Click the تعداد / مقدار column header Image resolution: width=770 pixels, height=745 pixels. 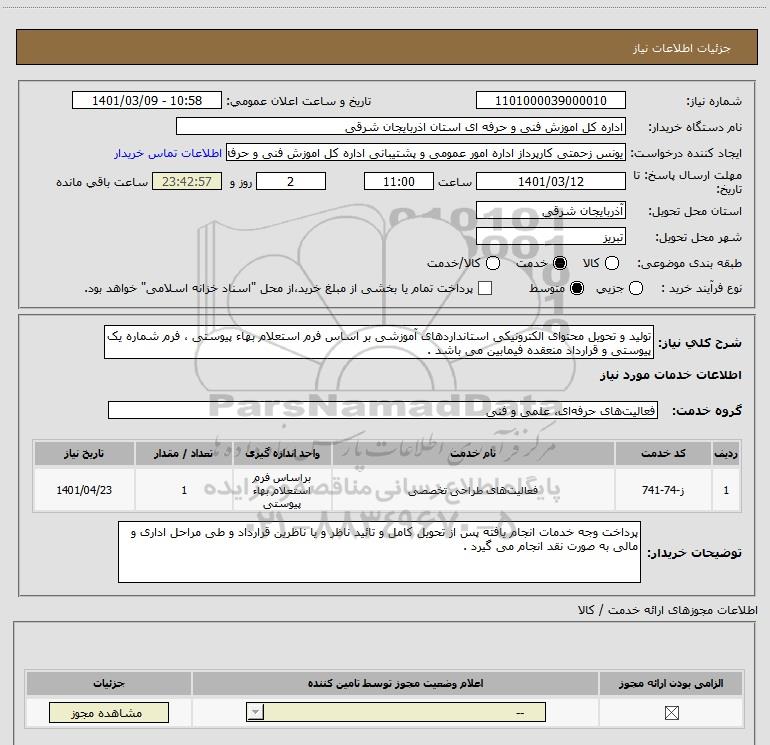click(184, 453)
